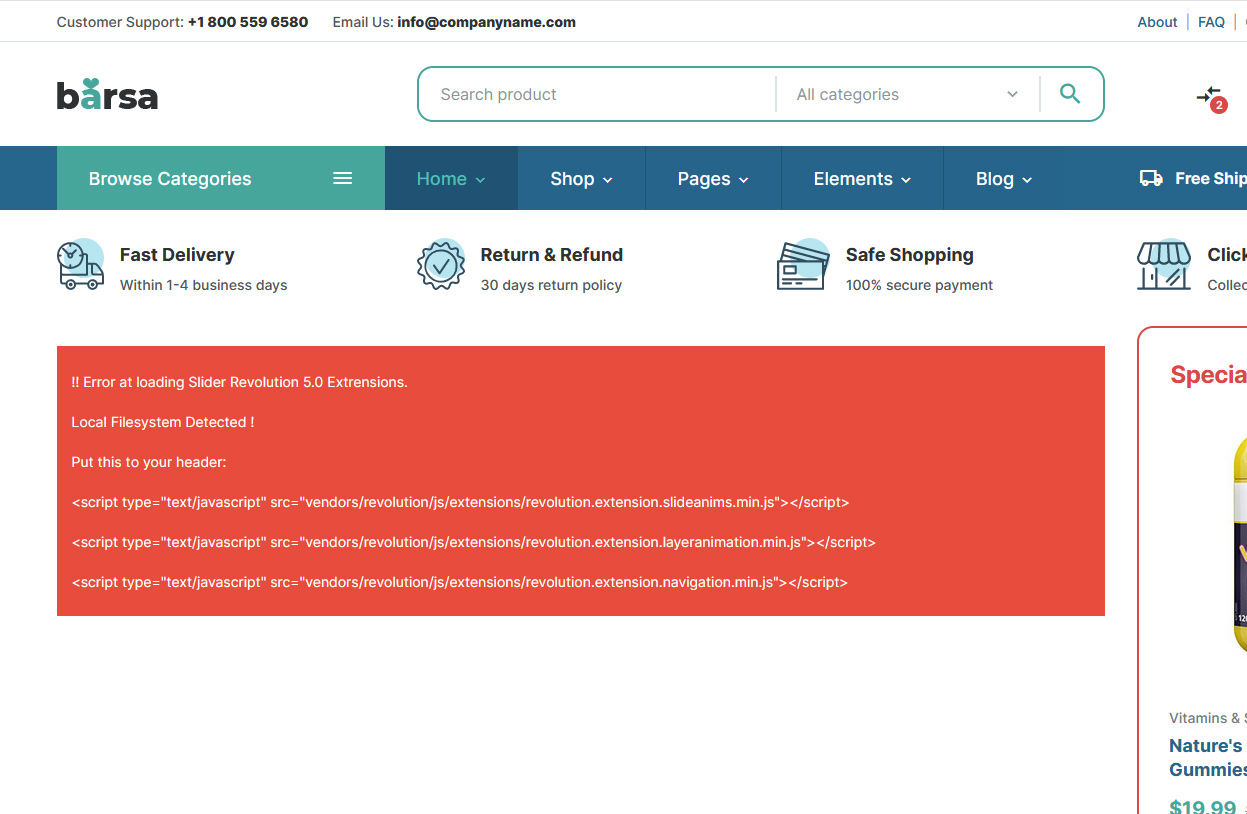Open the Home menu item

[451, 179]
